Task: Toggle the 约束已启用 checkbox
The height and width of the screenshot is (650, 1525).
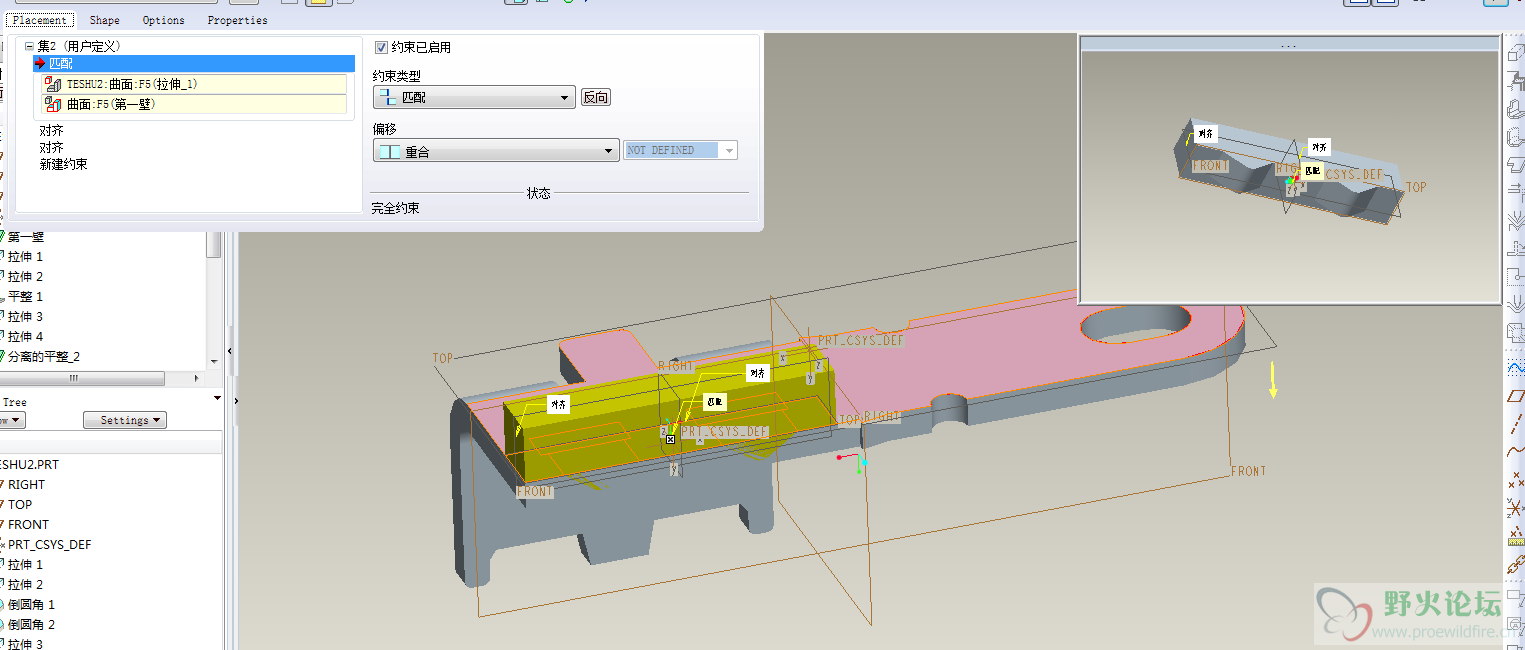Action: (381, 47)
